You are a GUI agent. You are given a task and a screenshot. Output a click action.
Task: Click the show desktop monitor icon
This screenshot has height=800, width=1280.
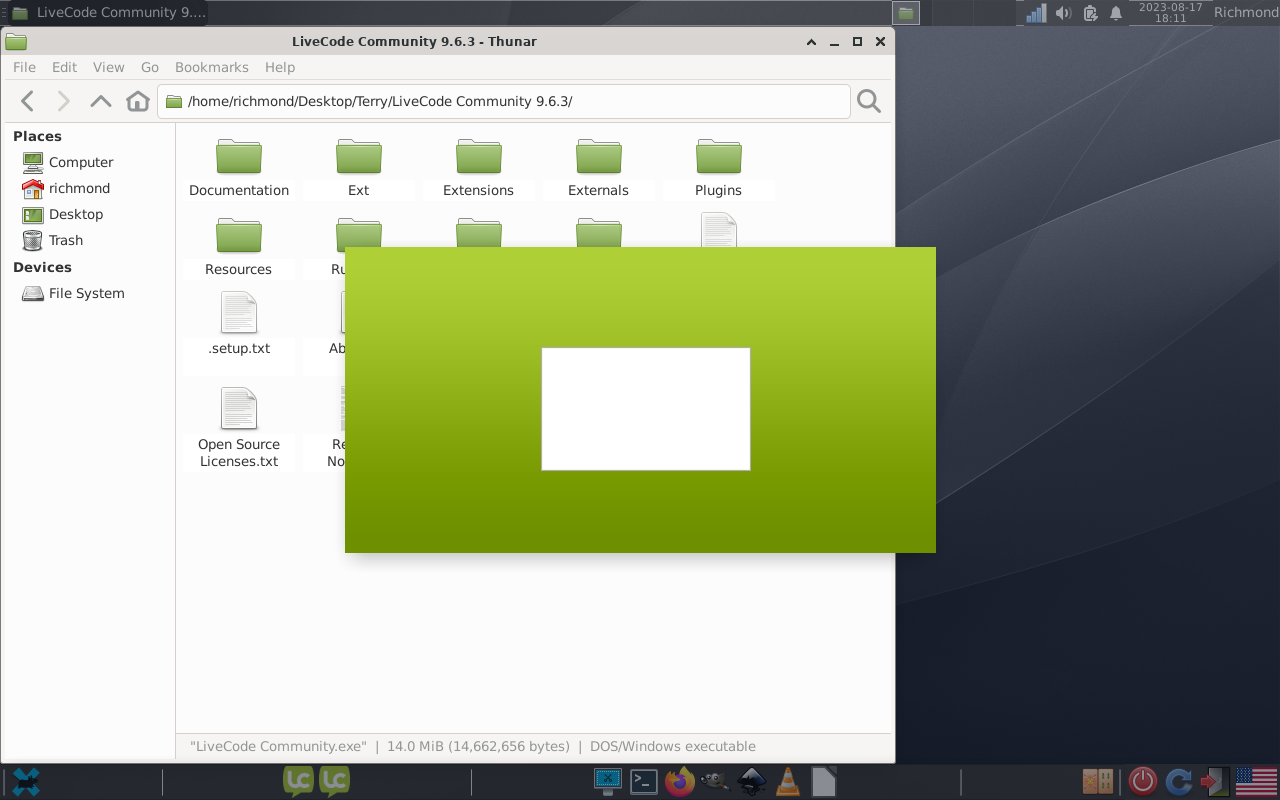[607, 781]
